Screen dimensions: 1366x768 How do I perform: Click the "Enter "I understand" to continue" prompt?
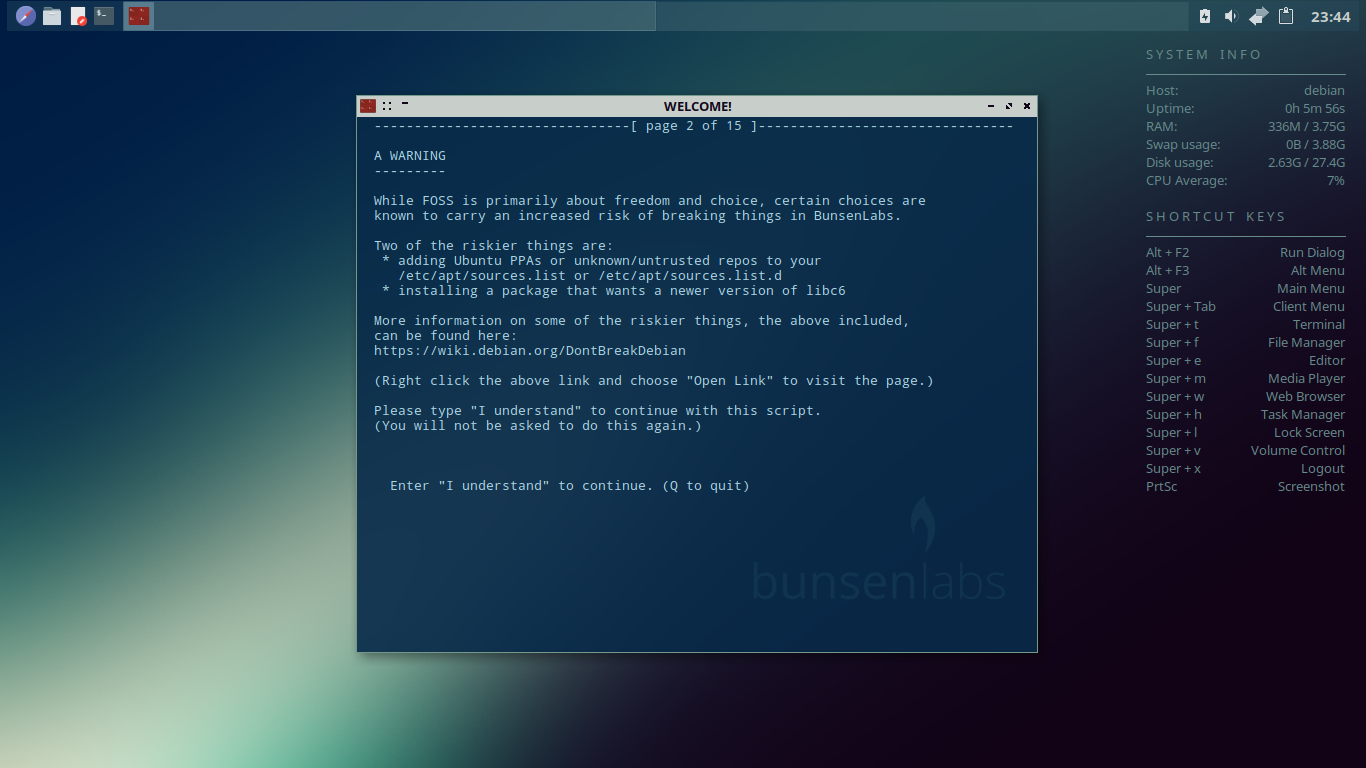(x=570, y=486)
